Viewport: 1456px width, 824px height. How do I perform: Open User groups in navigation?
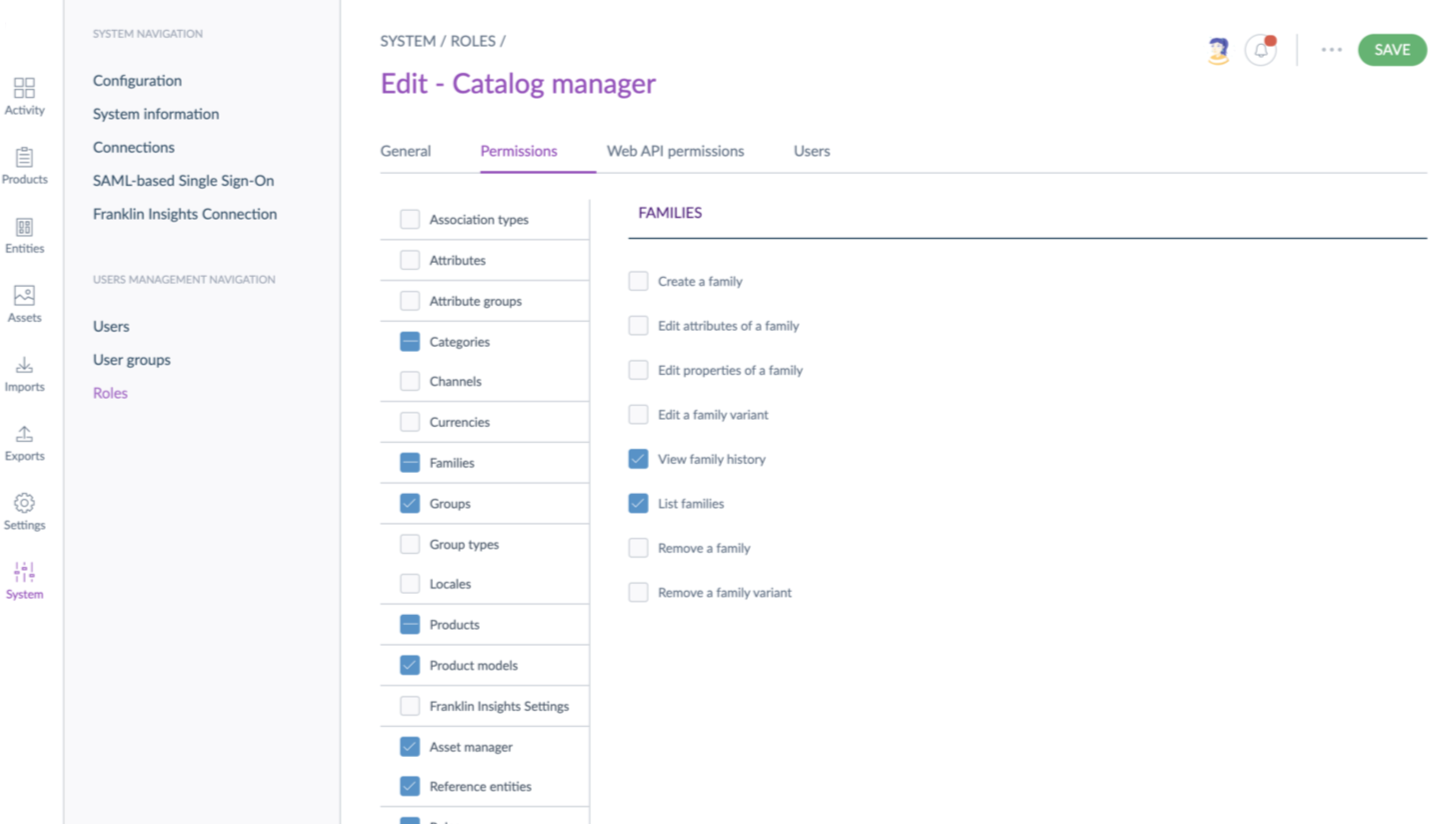pyautogui.click(x=131, y=360)
